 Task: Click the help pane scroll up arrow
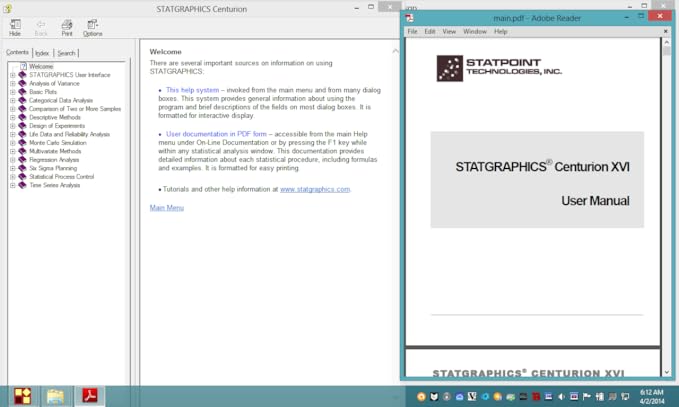[395, 51]
